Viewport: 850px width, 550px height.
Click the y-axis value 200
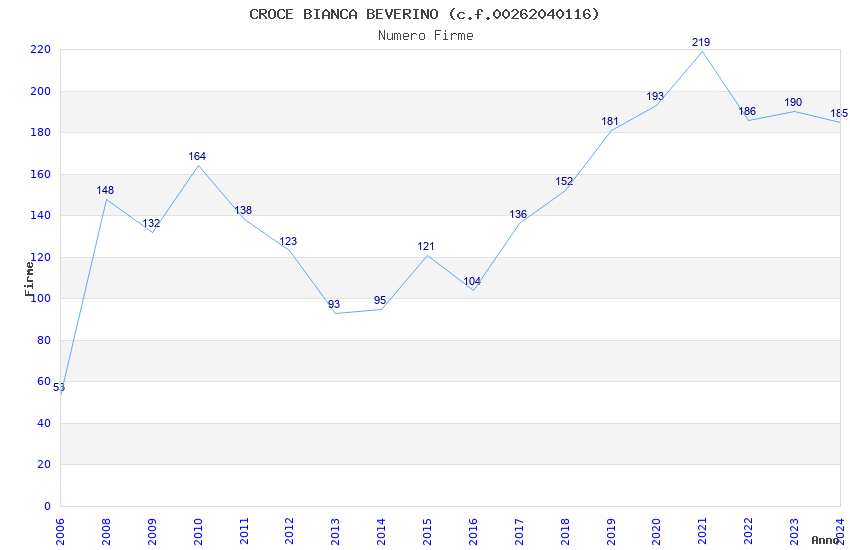pos(41,91)
